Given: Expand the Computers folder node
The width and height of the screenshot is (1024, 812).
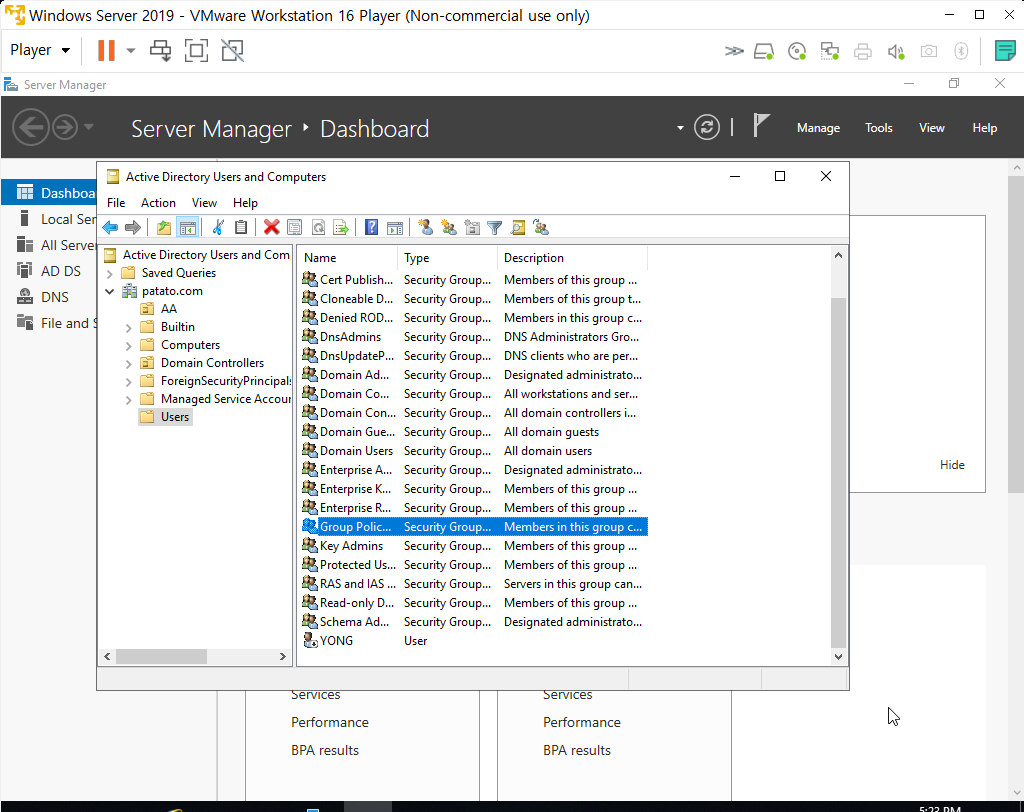Looking at the screenshot, I should 129,346.
